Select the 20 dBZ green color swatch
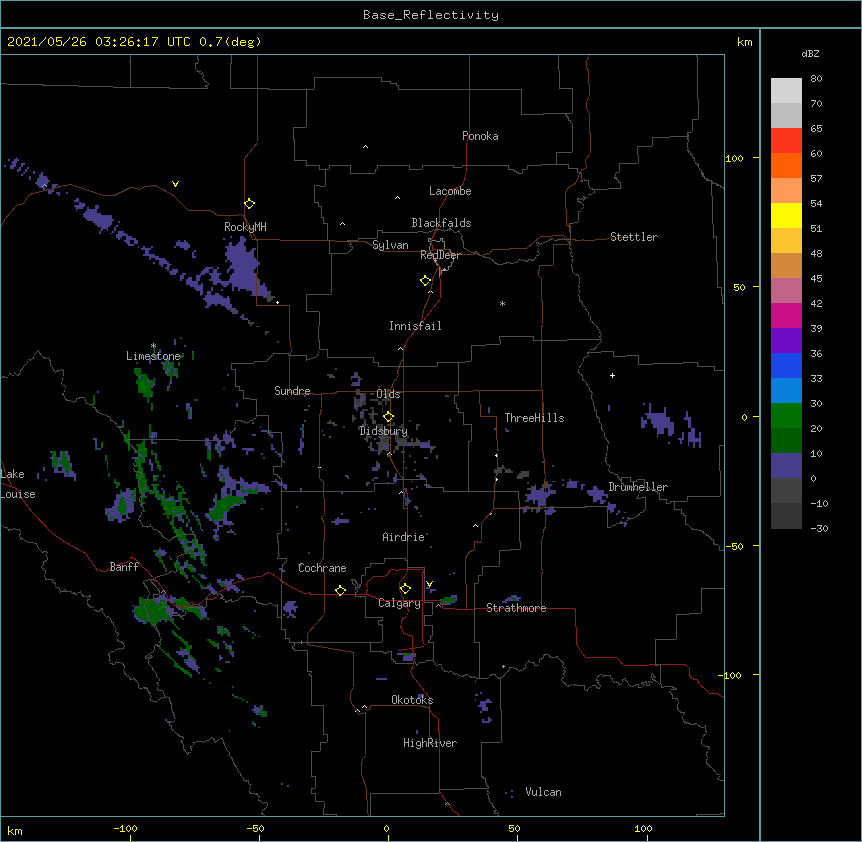Viewport: 862px width, 842px height. tap(786, 416)
